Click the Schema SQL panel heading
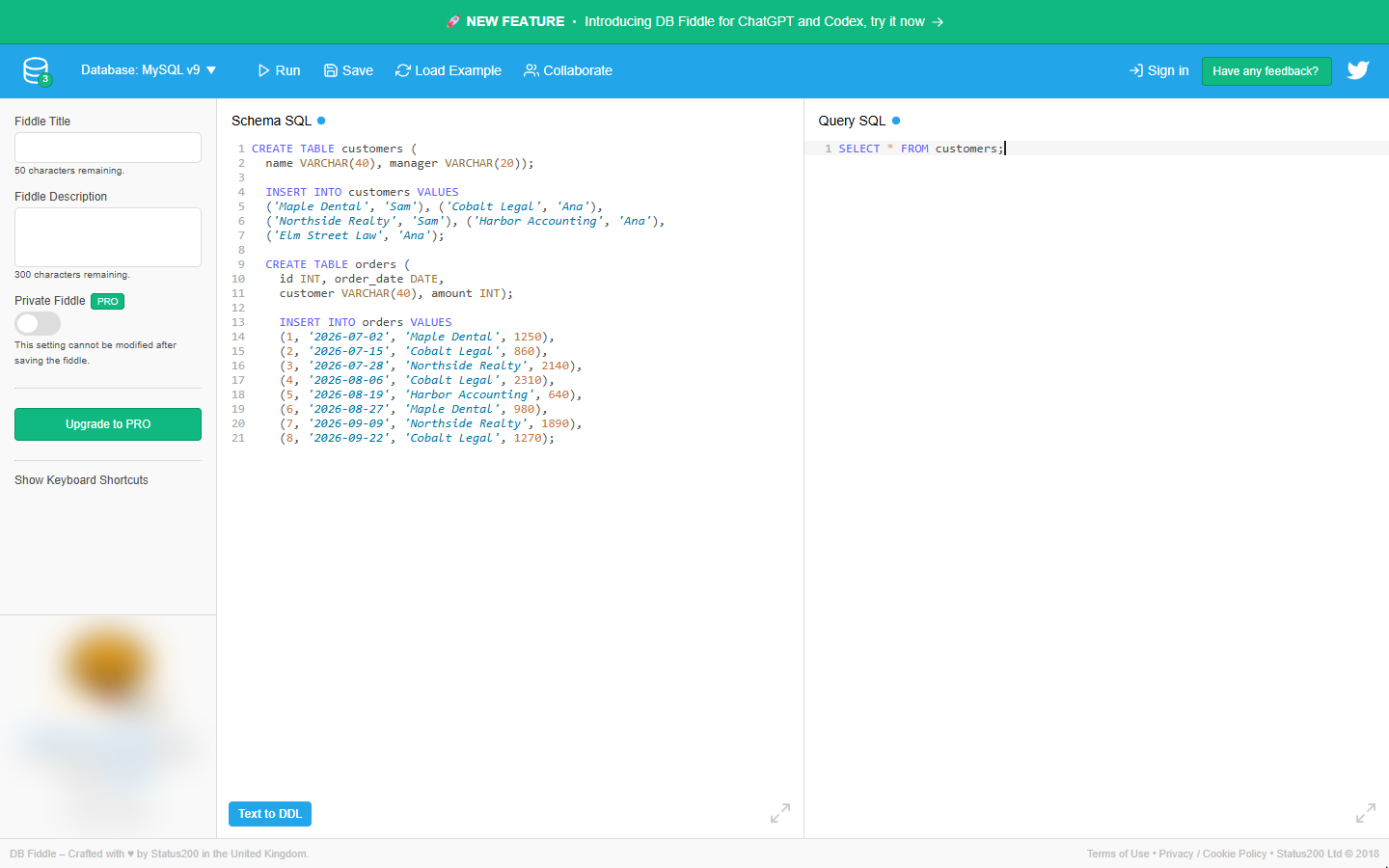1389x868 pixels. pos(271,121)
